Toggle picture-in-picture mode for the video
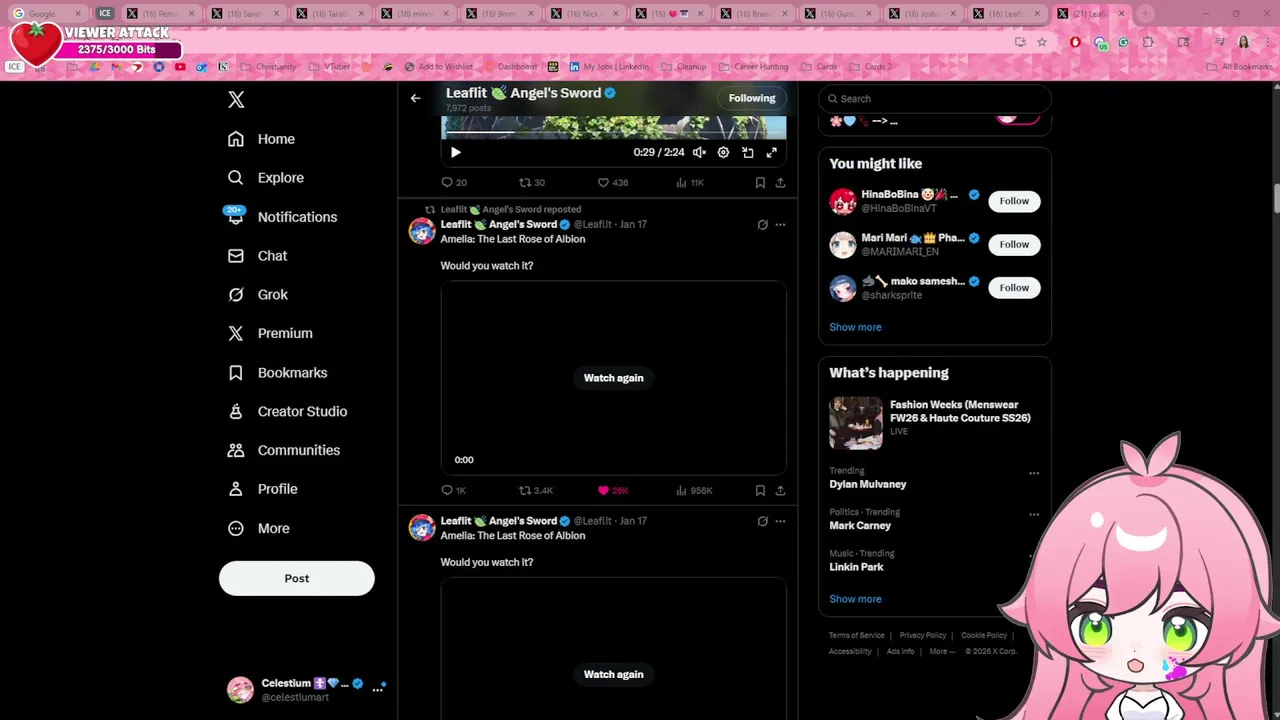 point(747,152)
